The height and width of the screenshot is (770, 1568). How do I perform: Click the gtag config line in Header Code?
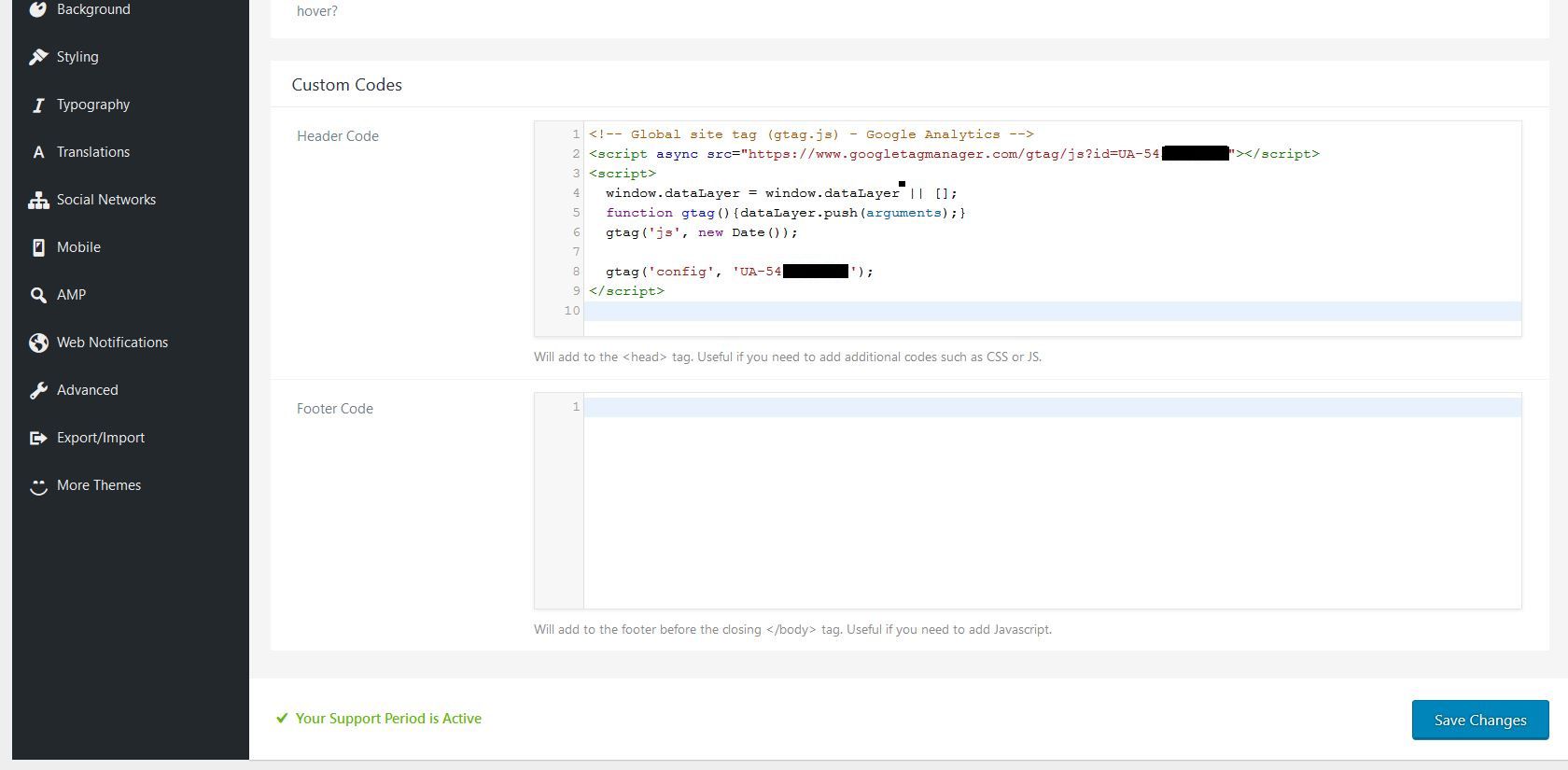[739, 272]
